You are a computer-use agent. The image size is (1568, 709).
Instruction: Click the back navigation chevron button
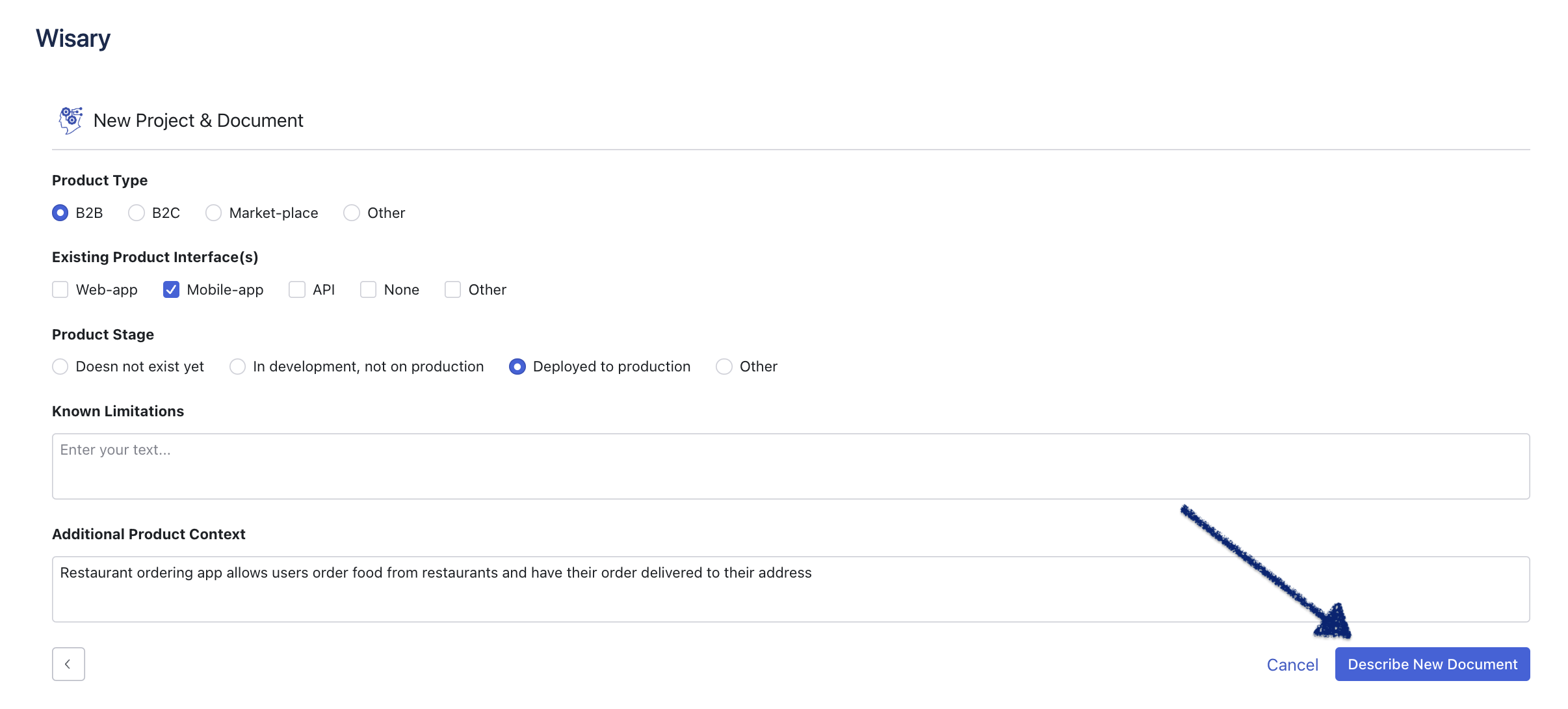coord(68,663)
